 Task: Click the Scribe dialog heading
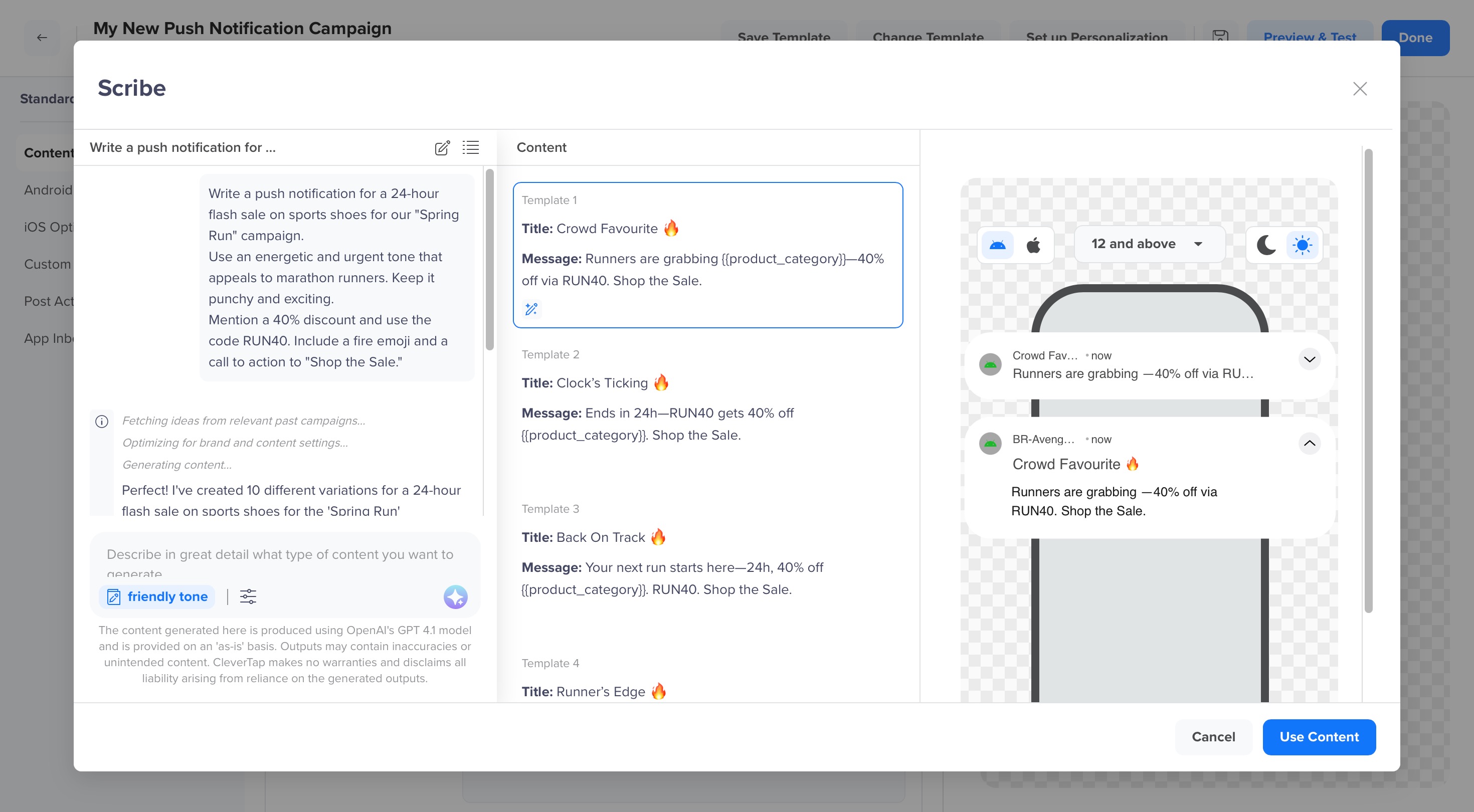(131, 88)
